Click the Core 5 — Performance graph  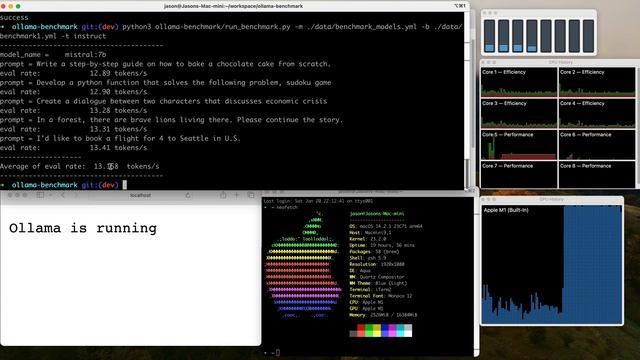pos(518,145)
